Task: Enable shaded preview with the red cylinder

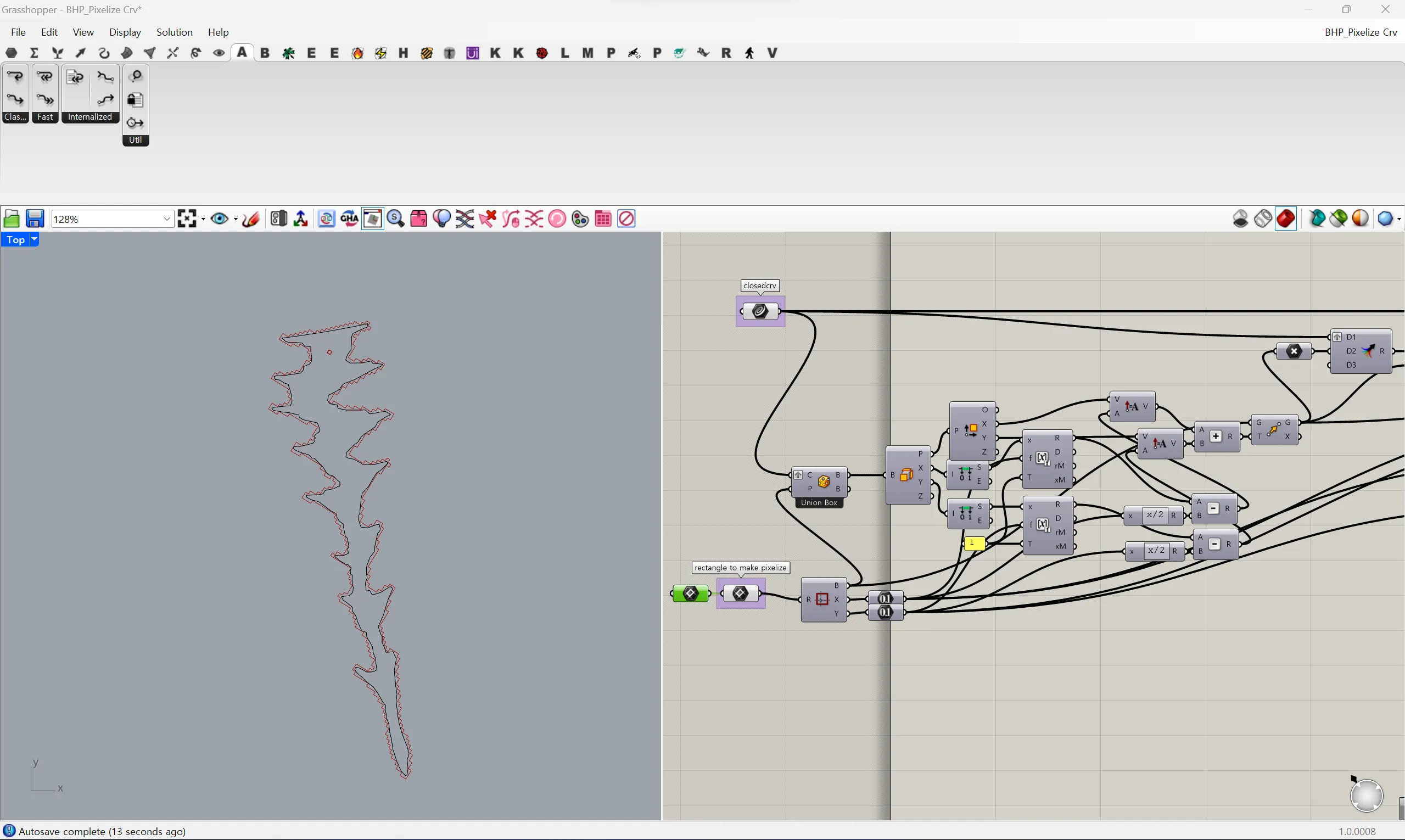Action: pyautogui.click(x=1286, y=219)
